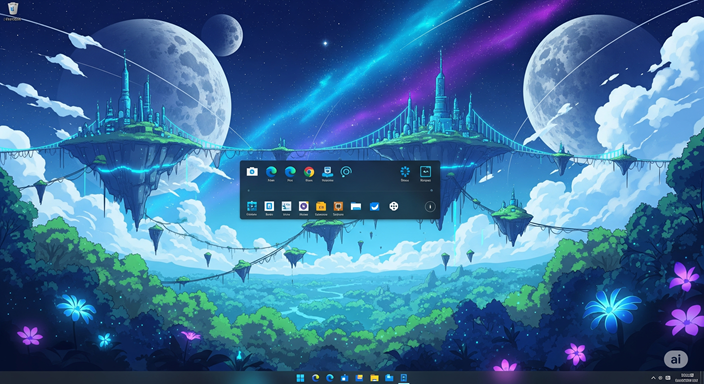Open the taskbar clock and date

click(687, 378)
